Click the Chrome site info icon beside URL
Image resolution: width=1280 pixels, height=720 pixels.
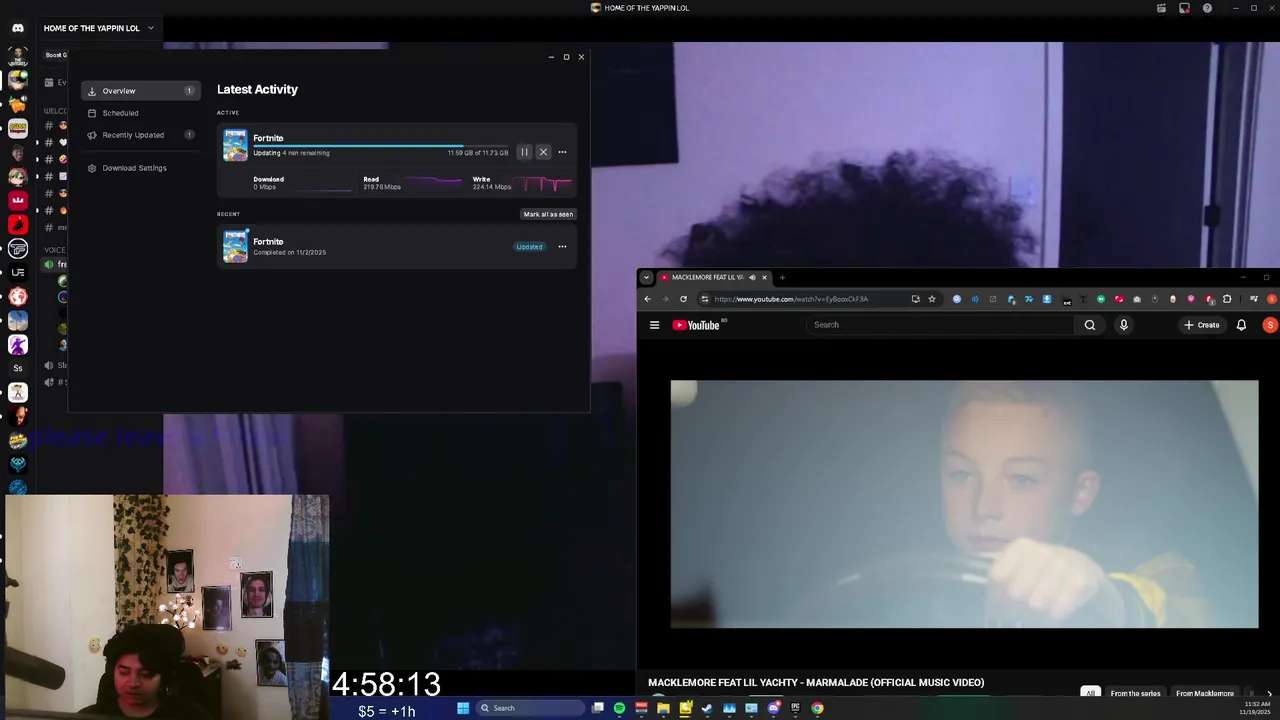pyautogui.click(x=705, y=299)
